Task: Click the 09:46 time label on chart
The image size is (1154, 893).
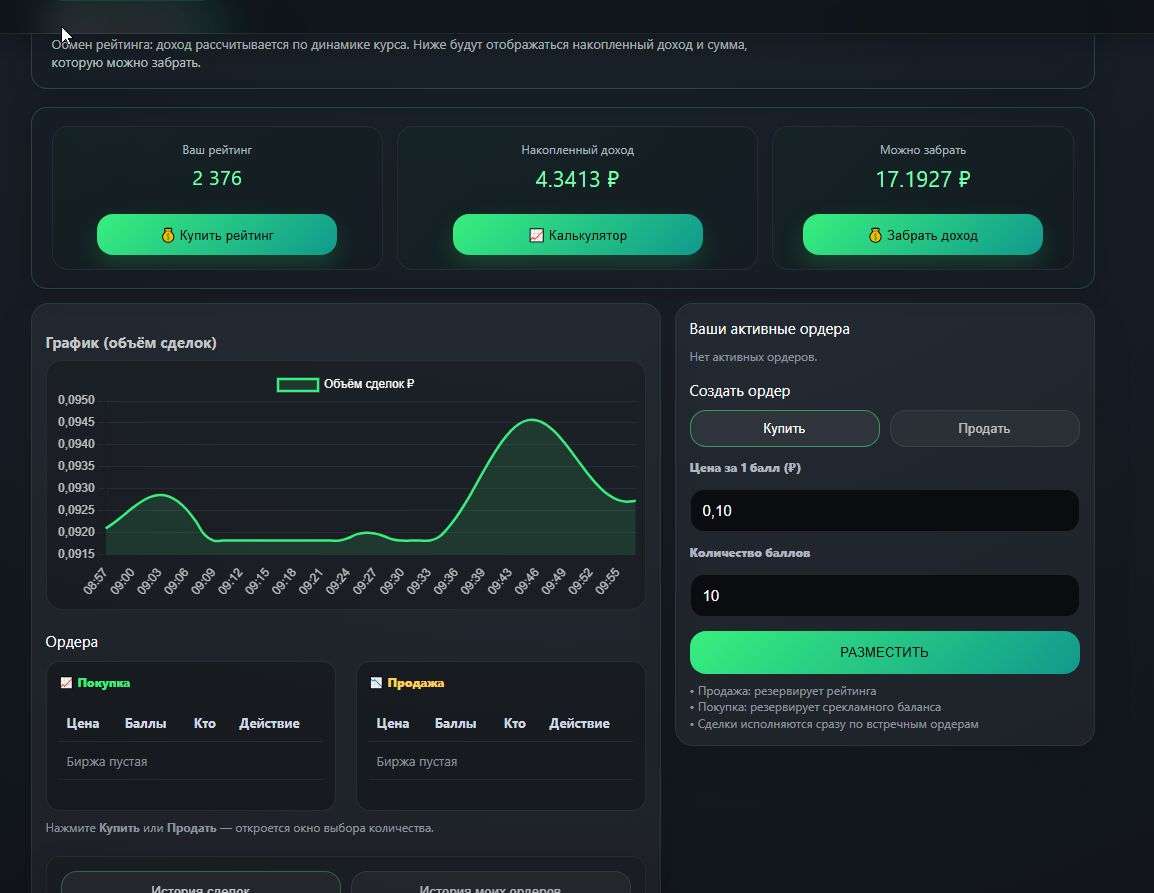Action: pyautogui.click(x=527, y=581)
